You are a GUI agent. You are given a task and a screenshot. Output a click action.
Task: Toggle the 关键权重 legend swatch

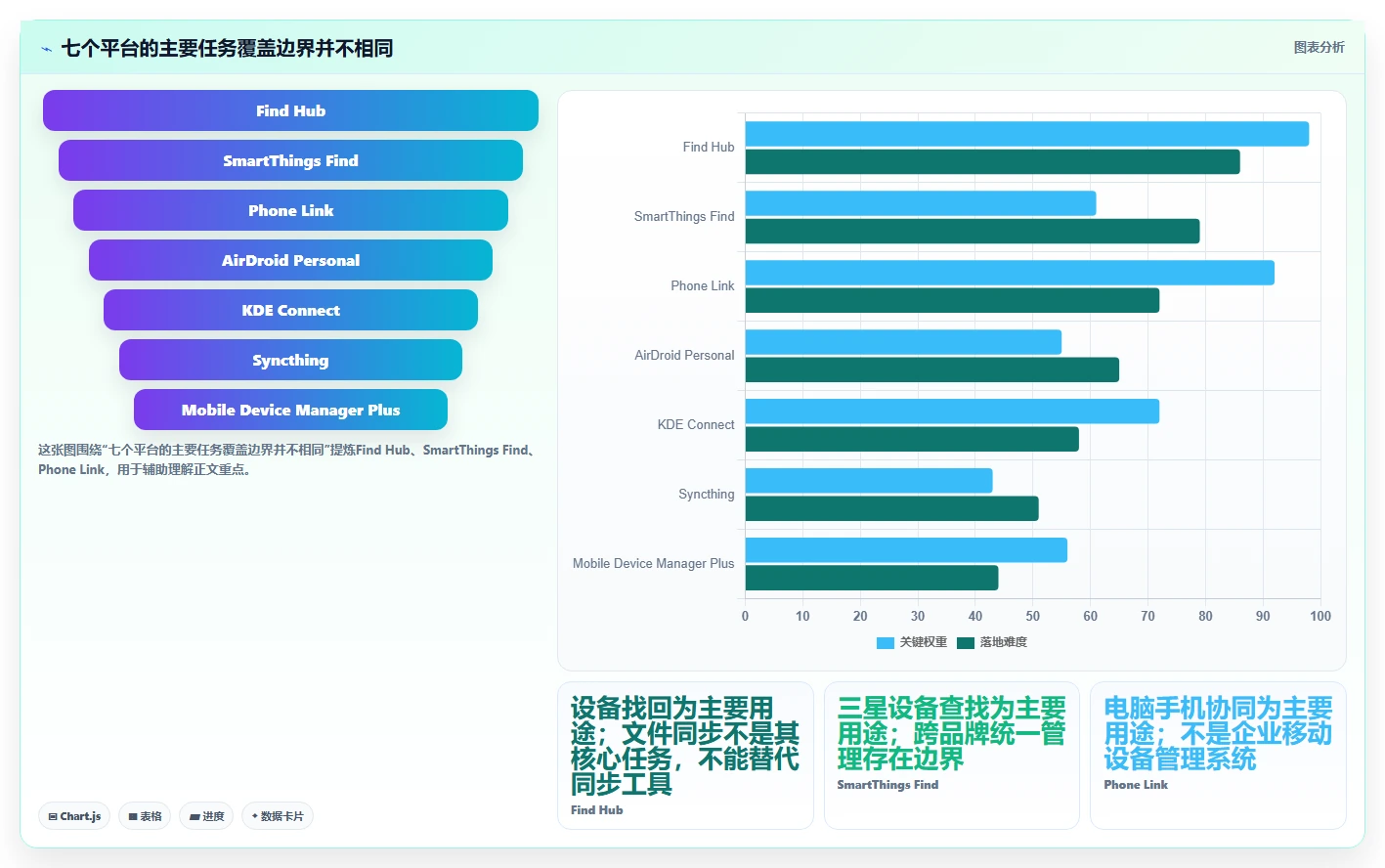(x=886, y=642)
